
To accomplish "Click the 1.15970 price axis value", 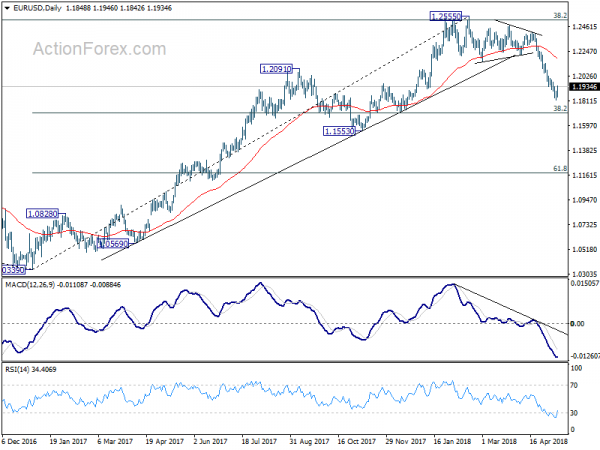I will (585, 126).
